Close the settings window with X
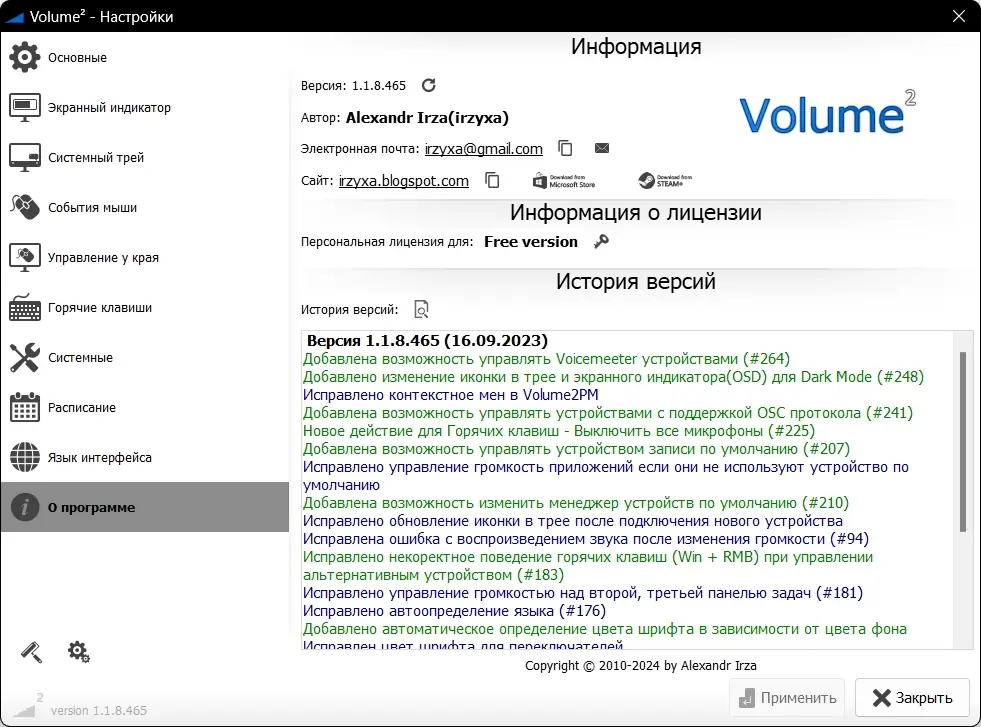This screenshot has height=727, width=981. [958, 16]
